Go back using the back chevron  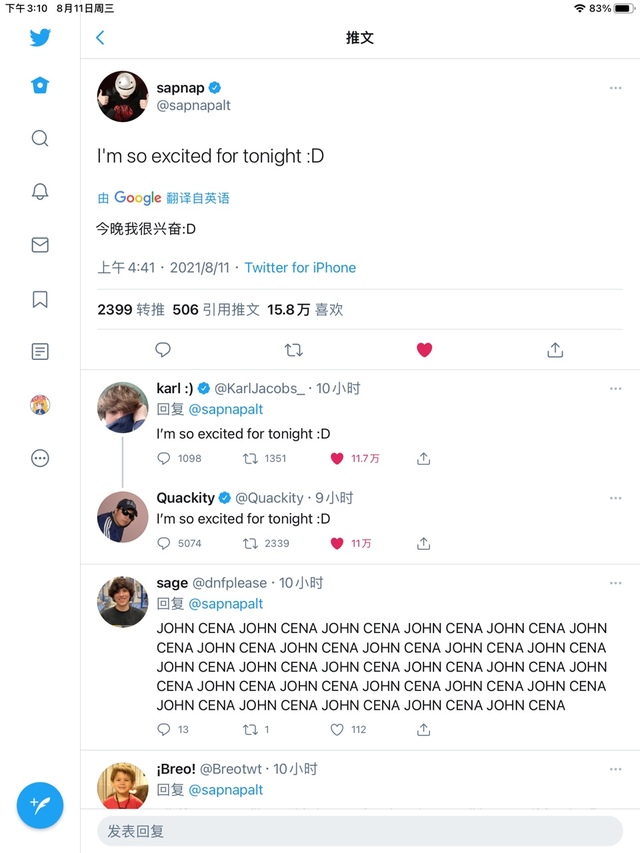pos(100,38)
